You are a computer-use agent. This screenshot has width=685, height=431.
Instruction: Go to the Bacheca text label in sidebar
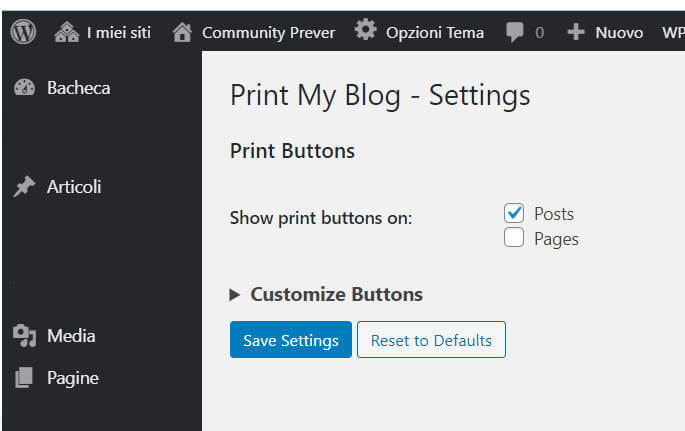78,88
